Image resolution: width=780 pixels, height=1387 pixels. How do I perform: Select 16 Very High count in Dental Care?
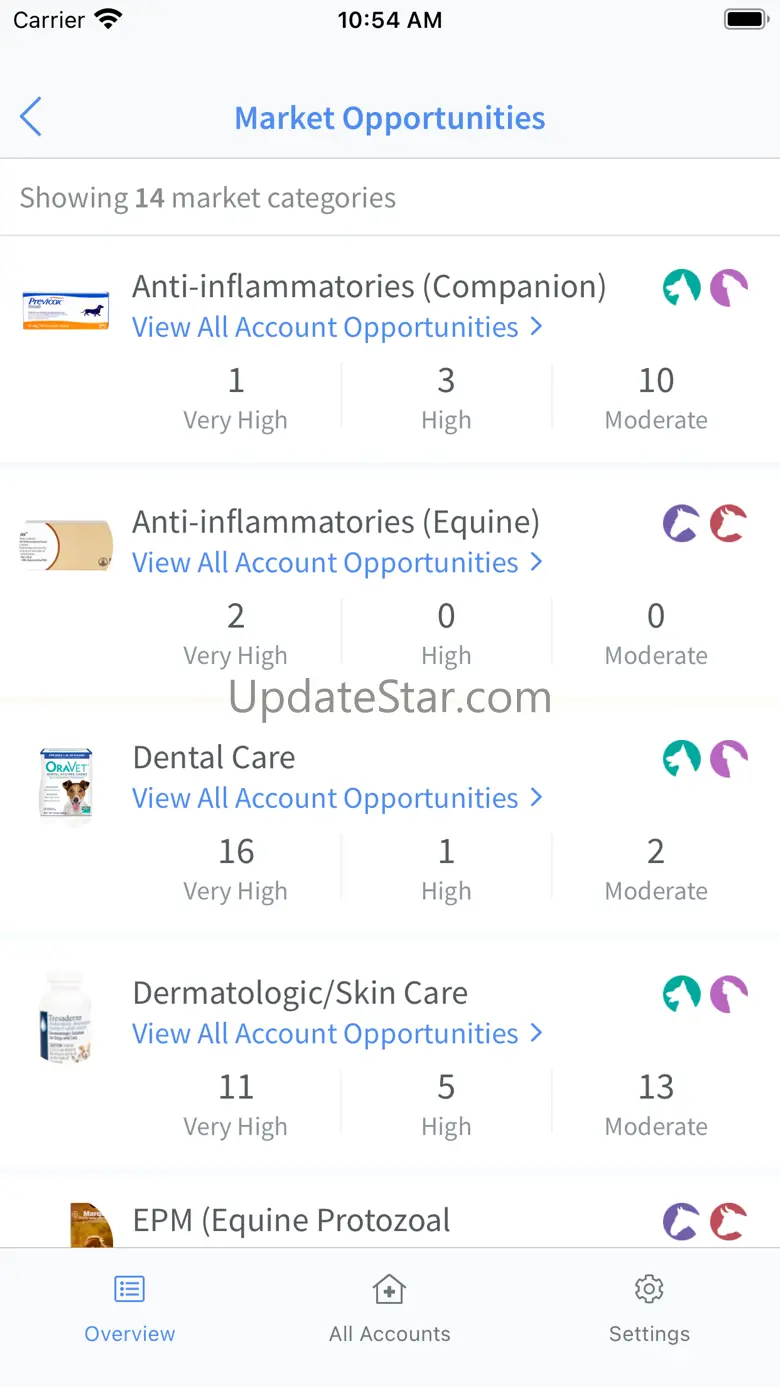pyautogui.click(x=236, y=851)
